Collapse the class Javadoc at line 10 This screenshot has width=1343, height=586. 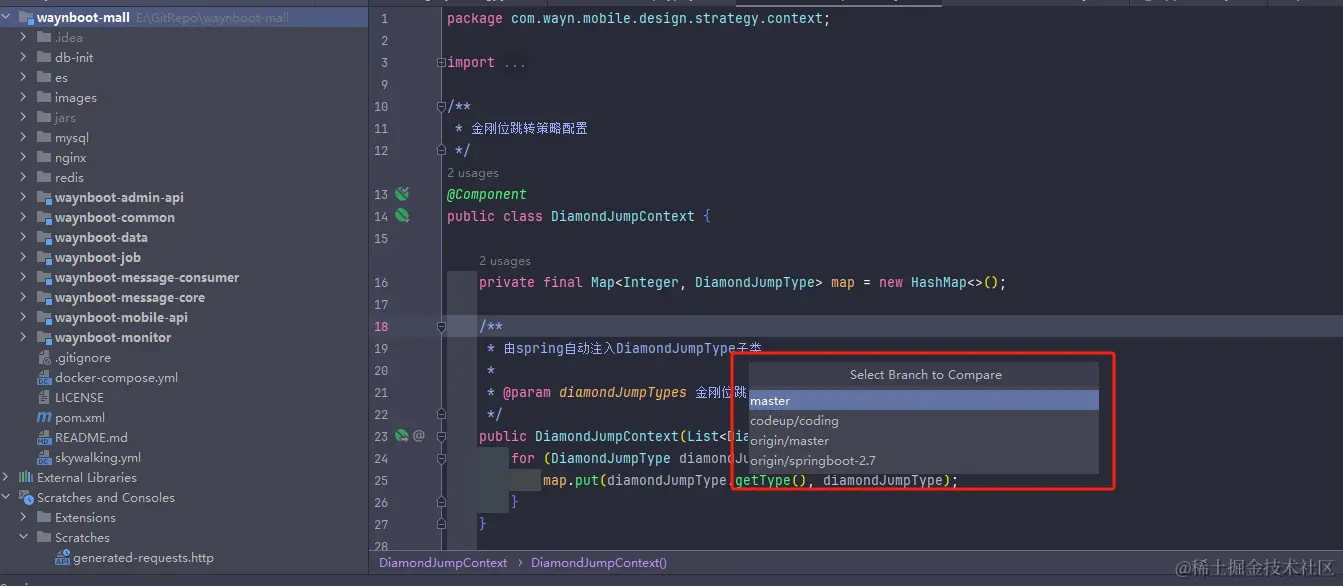pos(441,106)
